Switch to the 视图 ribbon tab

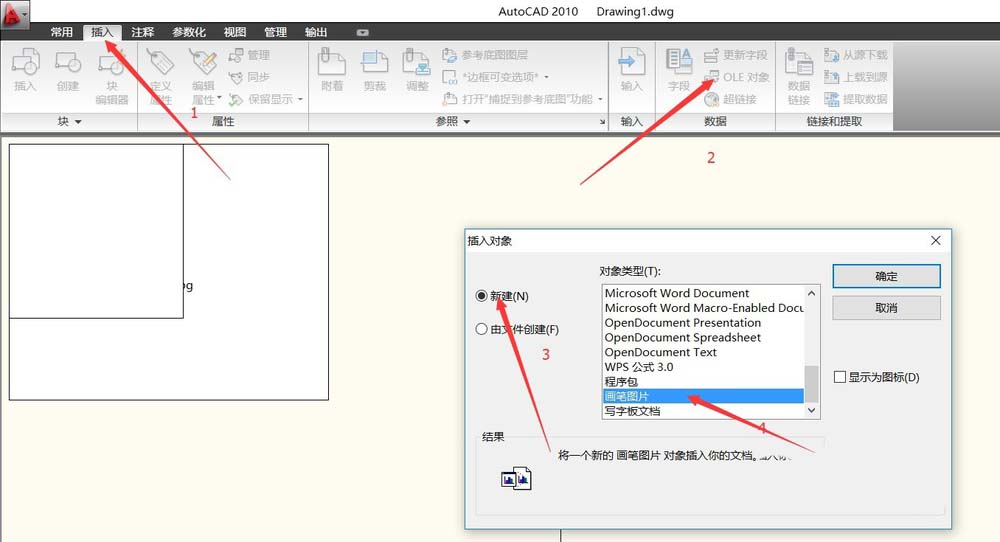point(235,32)
